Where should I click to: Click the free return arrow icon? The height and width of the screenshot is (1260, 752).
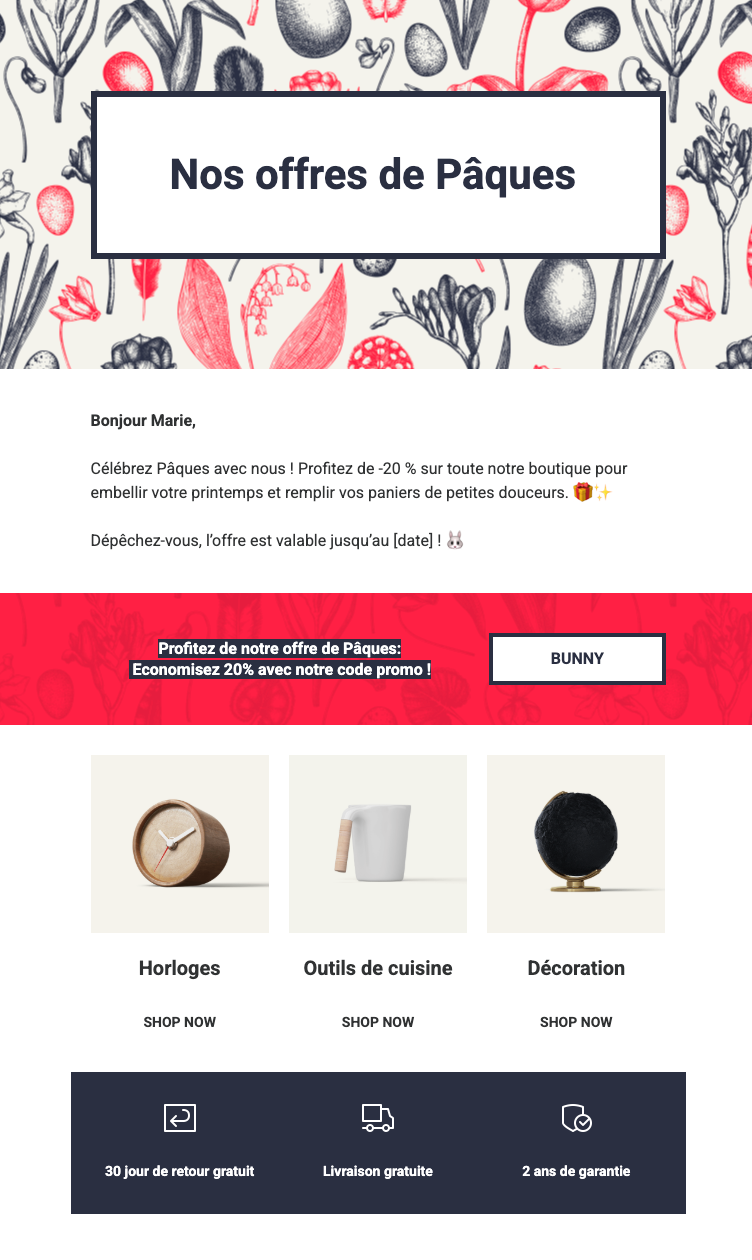(x=180, y=1118)
